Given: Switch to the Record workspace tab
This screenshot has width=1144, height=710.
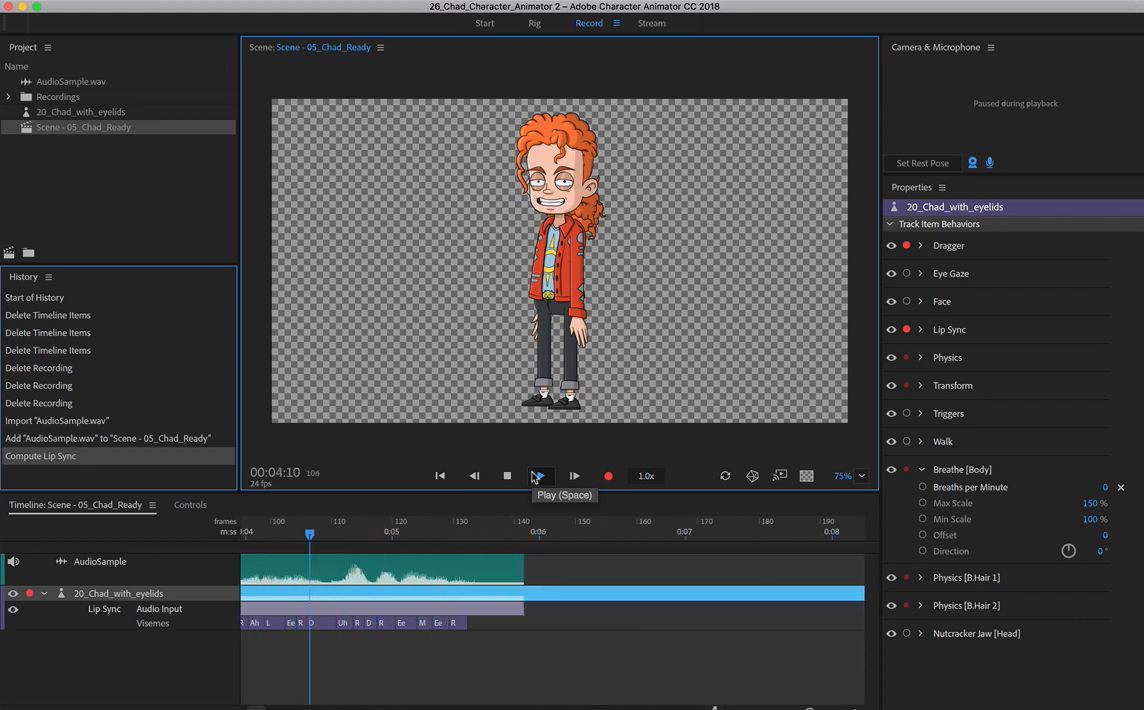Looking at the screenshot, I should click(x=589, y=23).
